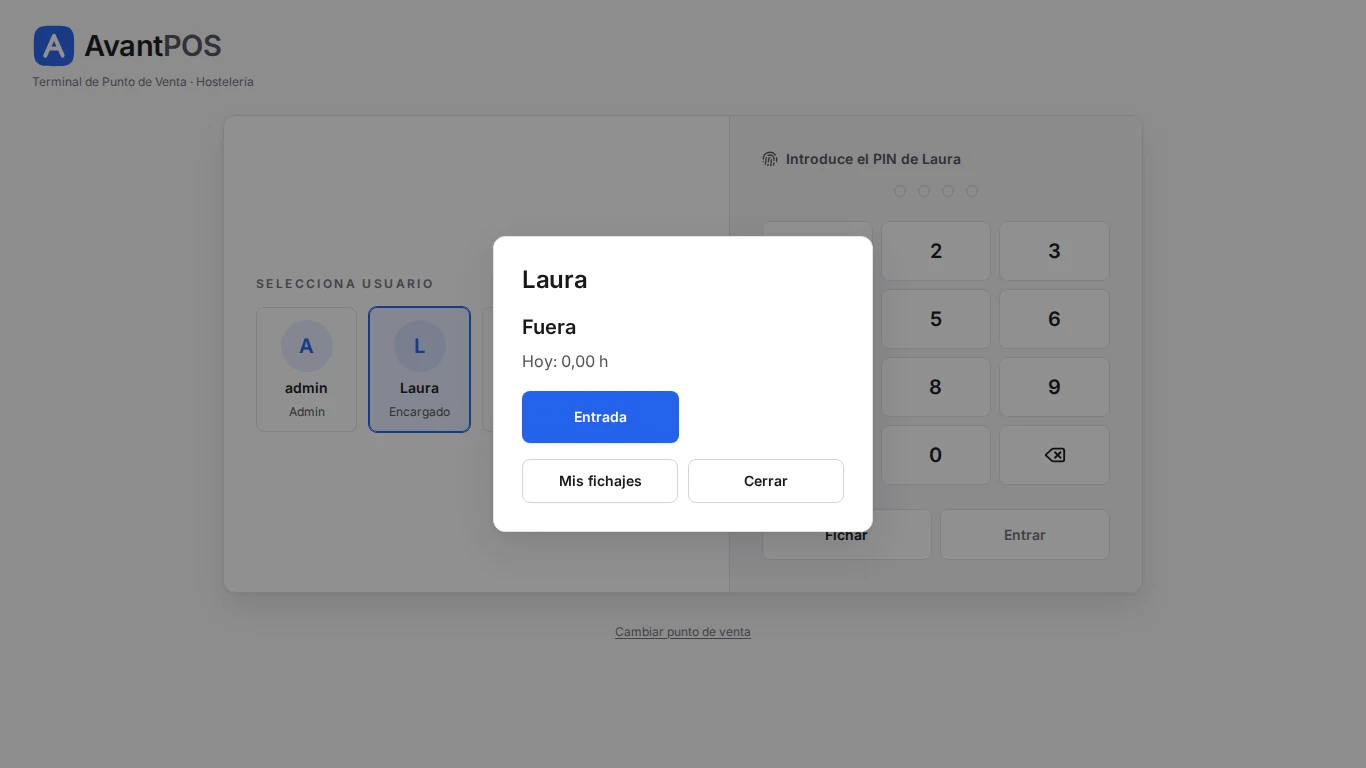Tap keypad digit 3
Screen dimensions: 1366x768
pyautogui.click(x=1054, y=251)
